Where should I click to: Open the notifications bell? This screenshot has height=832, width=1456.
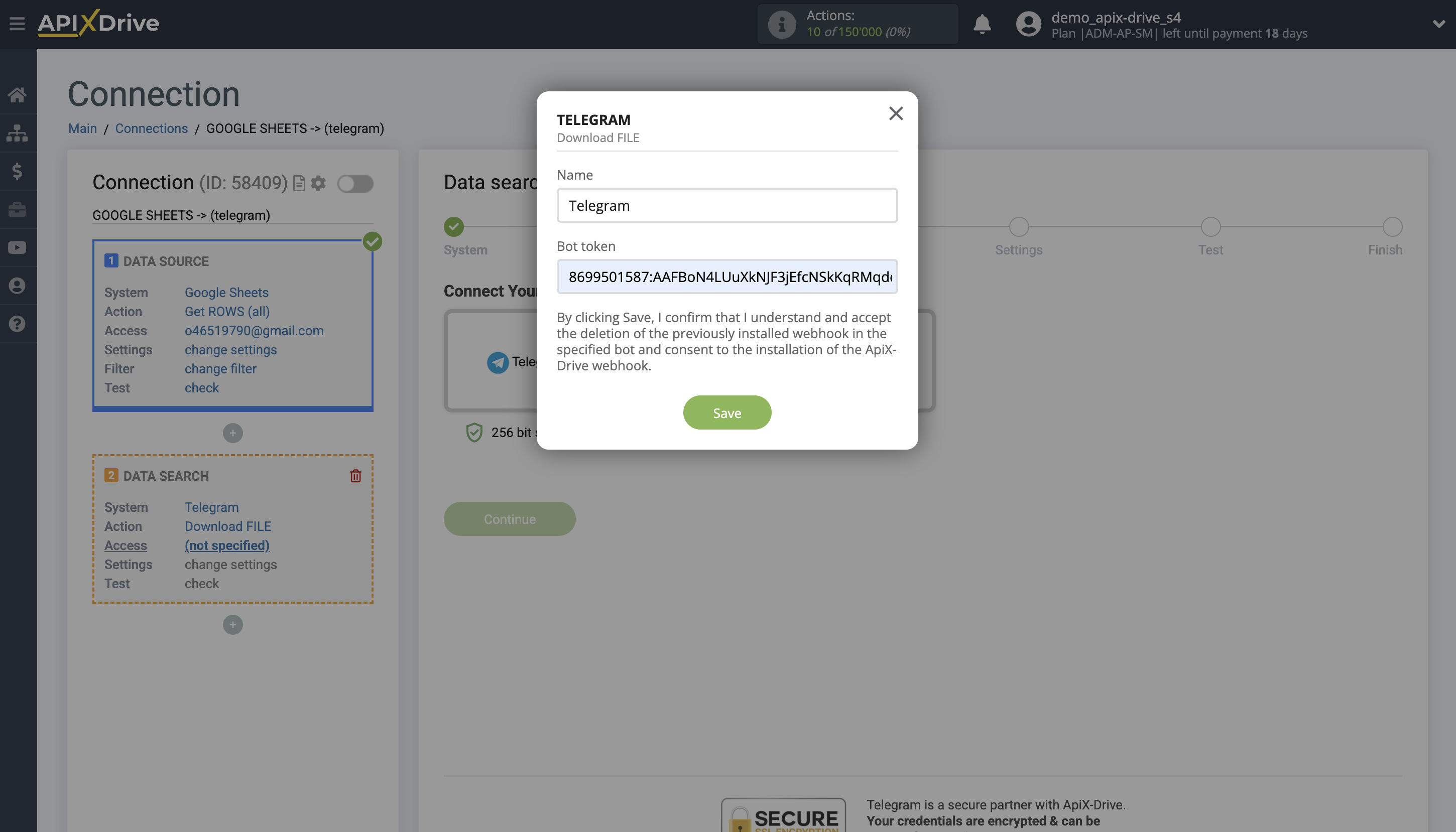tap(982, 24)
